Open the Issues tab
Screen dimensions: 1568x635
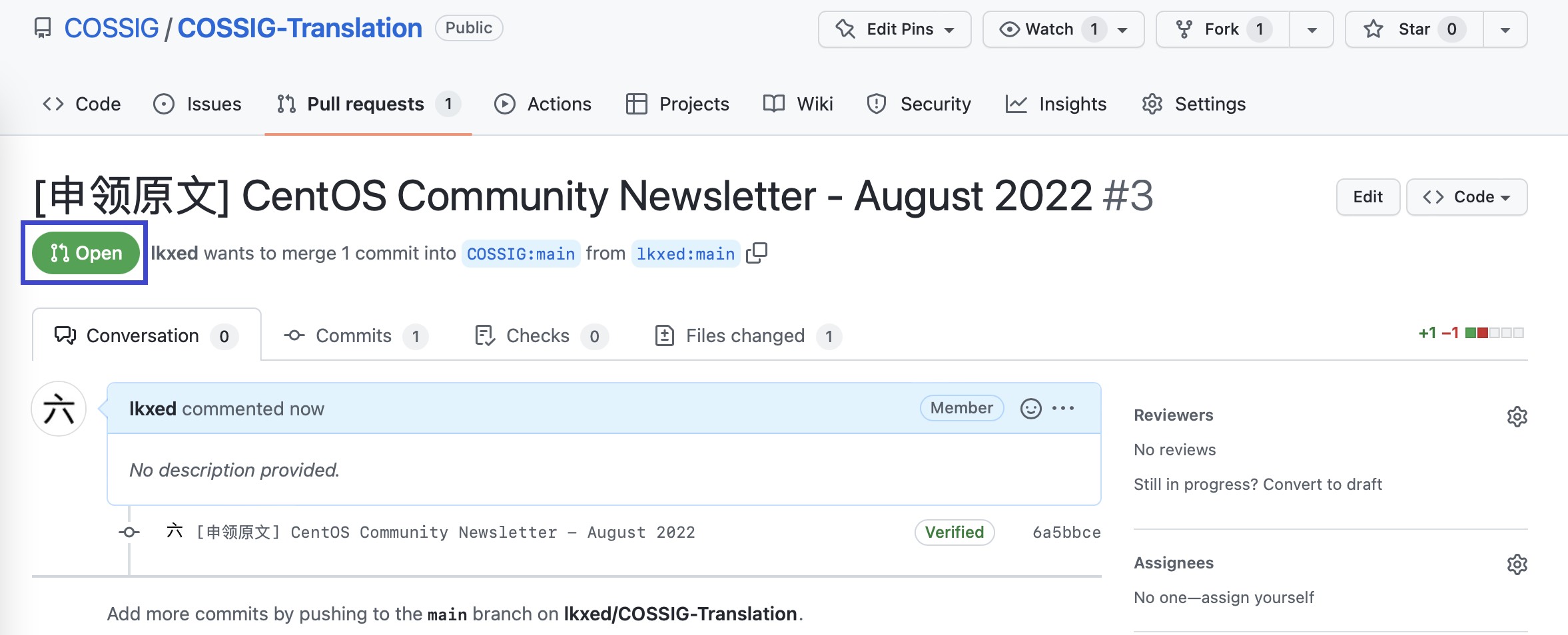point(197,104)
